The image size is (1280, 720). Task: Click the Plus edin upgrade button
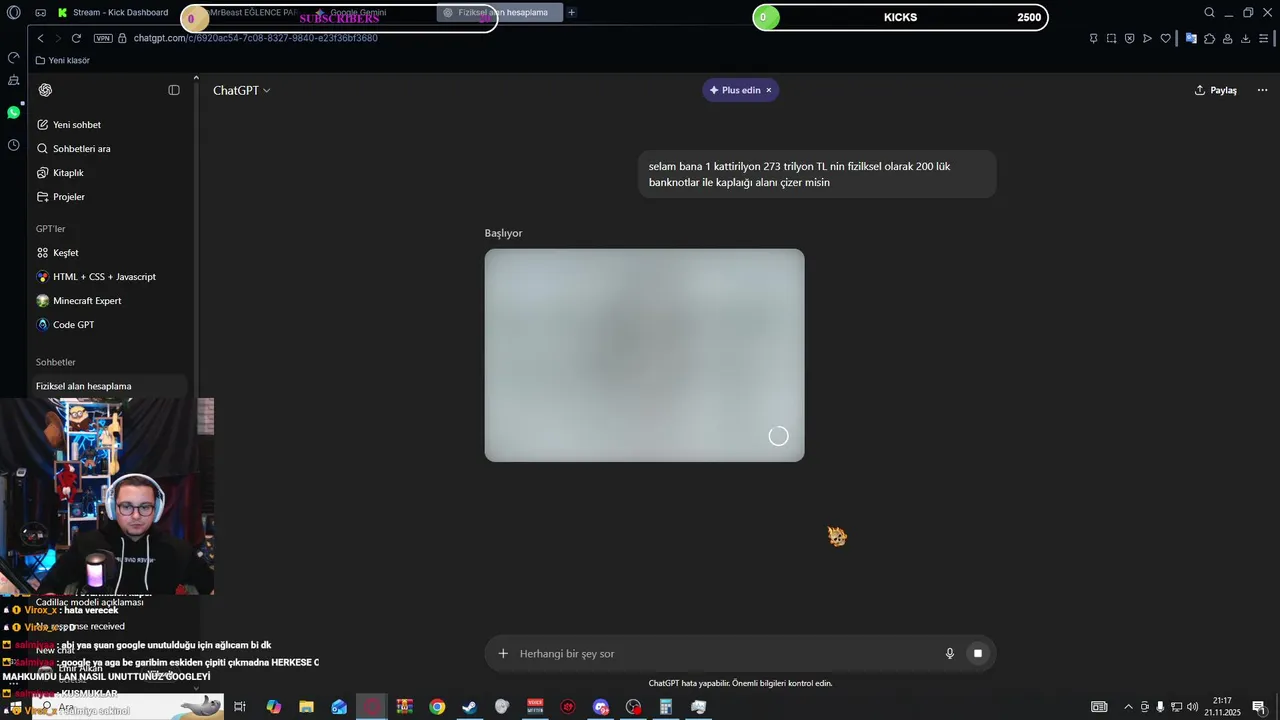point(735,90)
